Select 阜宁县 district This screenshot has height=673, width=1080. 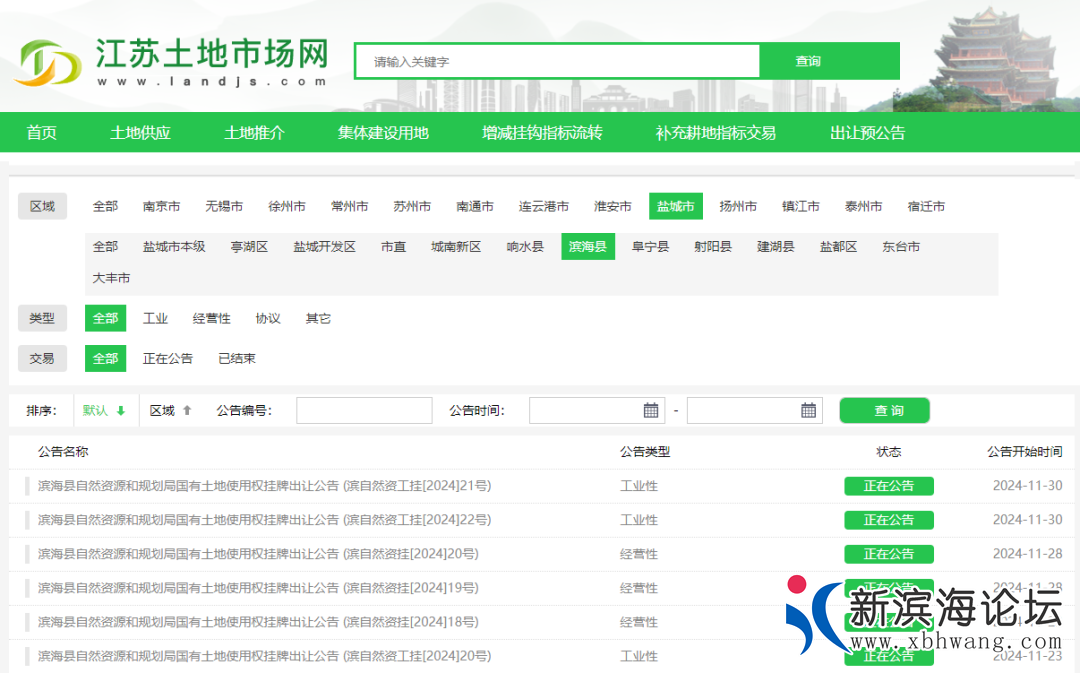pos(650,246)
